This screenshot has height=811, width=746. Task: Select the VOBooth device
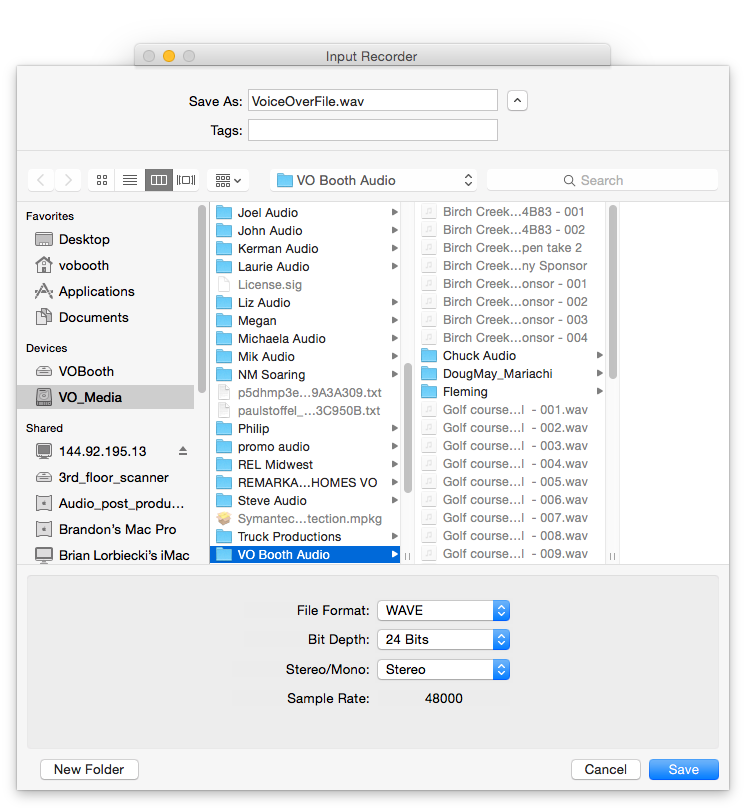coord(107,371)
